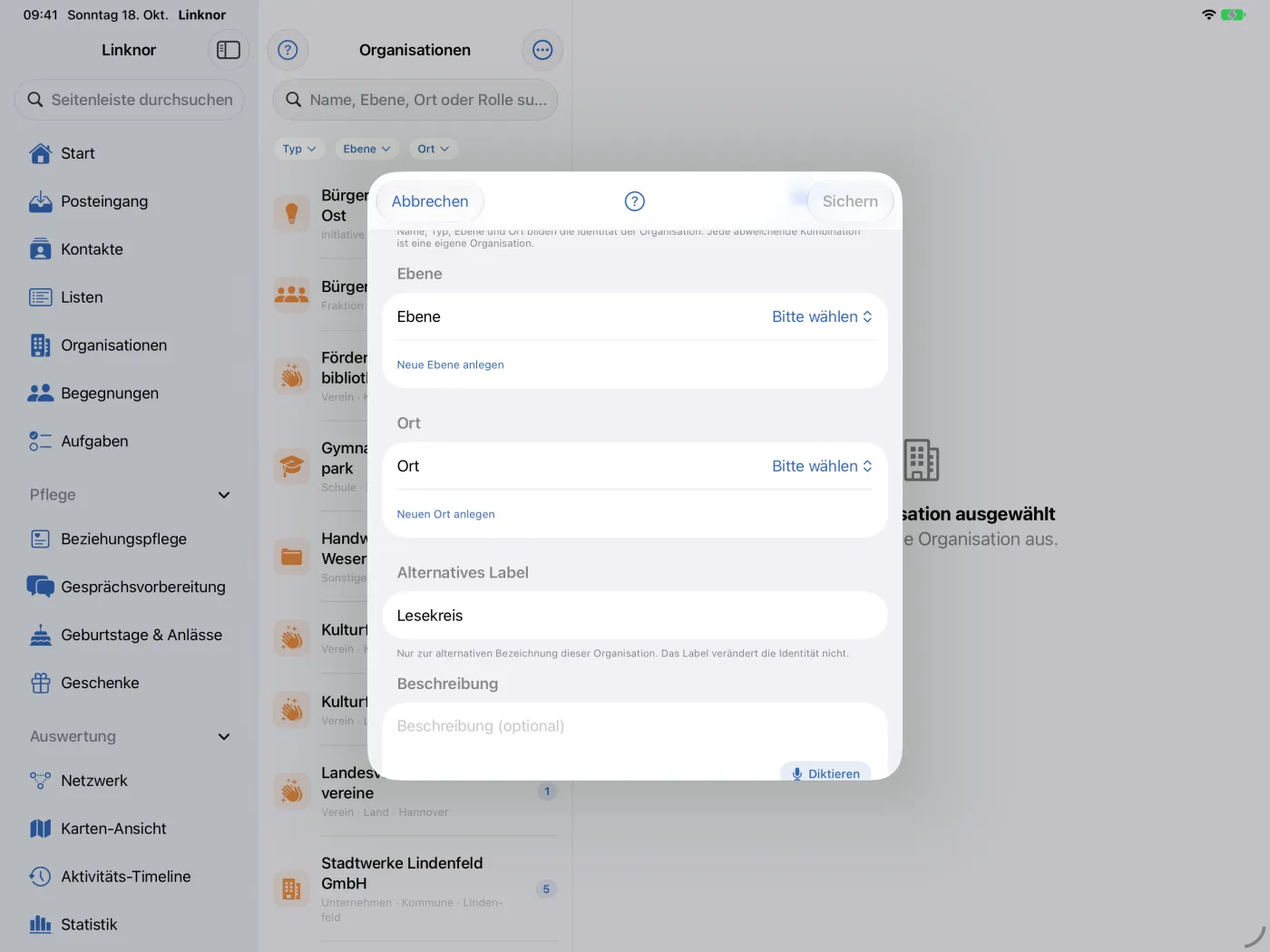
Task: Open the help icon beside Organisationen
Action: click(x=288, y=50)
